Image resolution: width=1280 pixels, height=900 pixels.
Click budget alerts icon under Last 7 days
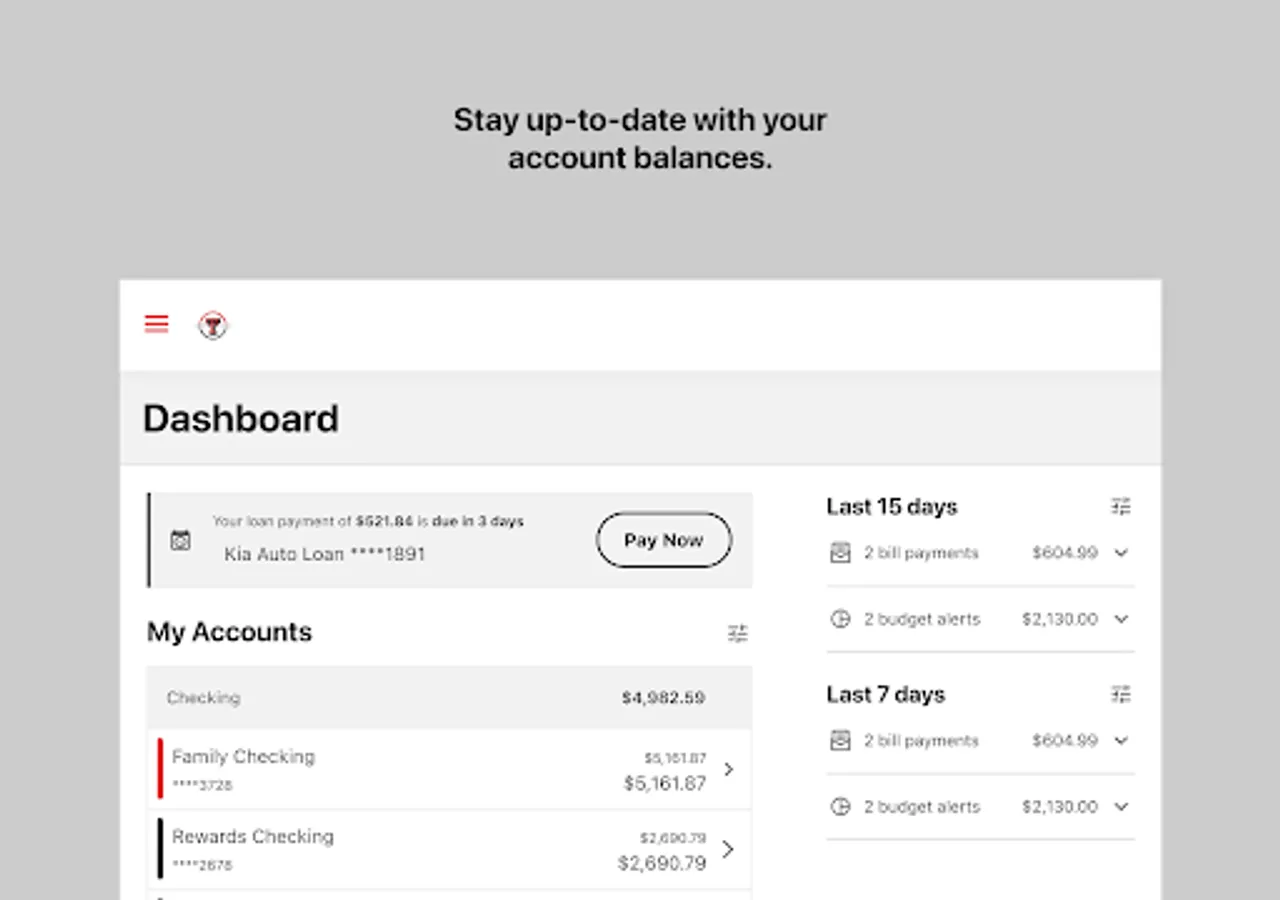pyautogui.click(x=840, y=807)
